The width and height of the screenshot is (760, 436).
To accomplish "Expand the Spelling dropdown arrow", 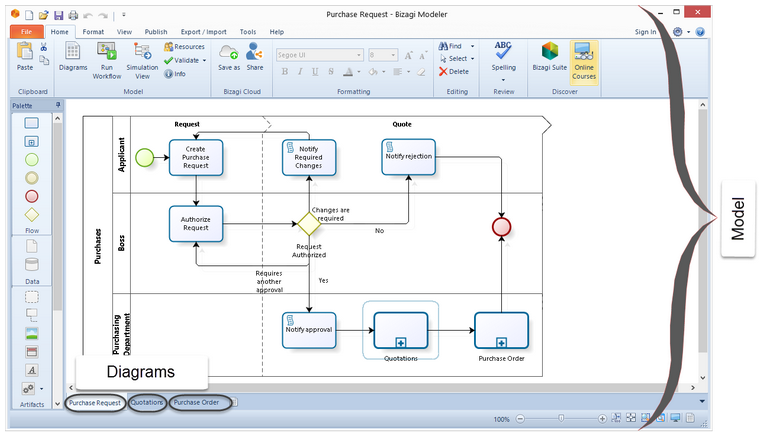I will (x=503, y=79).
